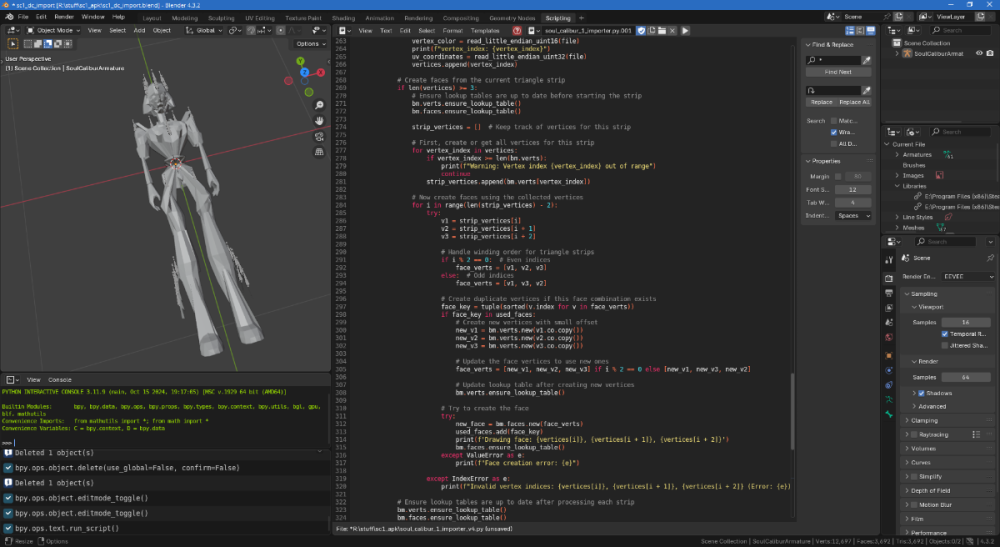
Task: Open the Output properties tab icon
Action: pyautogui.click(x=889, y=294)
